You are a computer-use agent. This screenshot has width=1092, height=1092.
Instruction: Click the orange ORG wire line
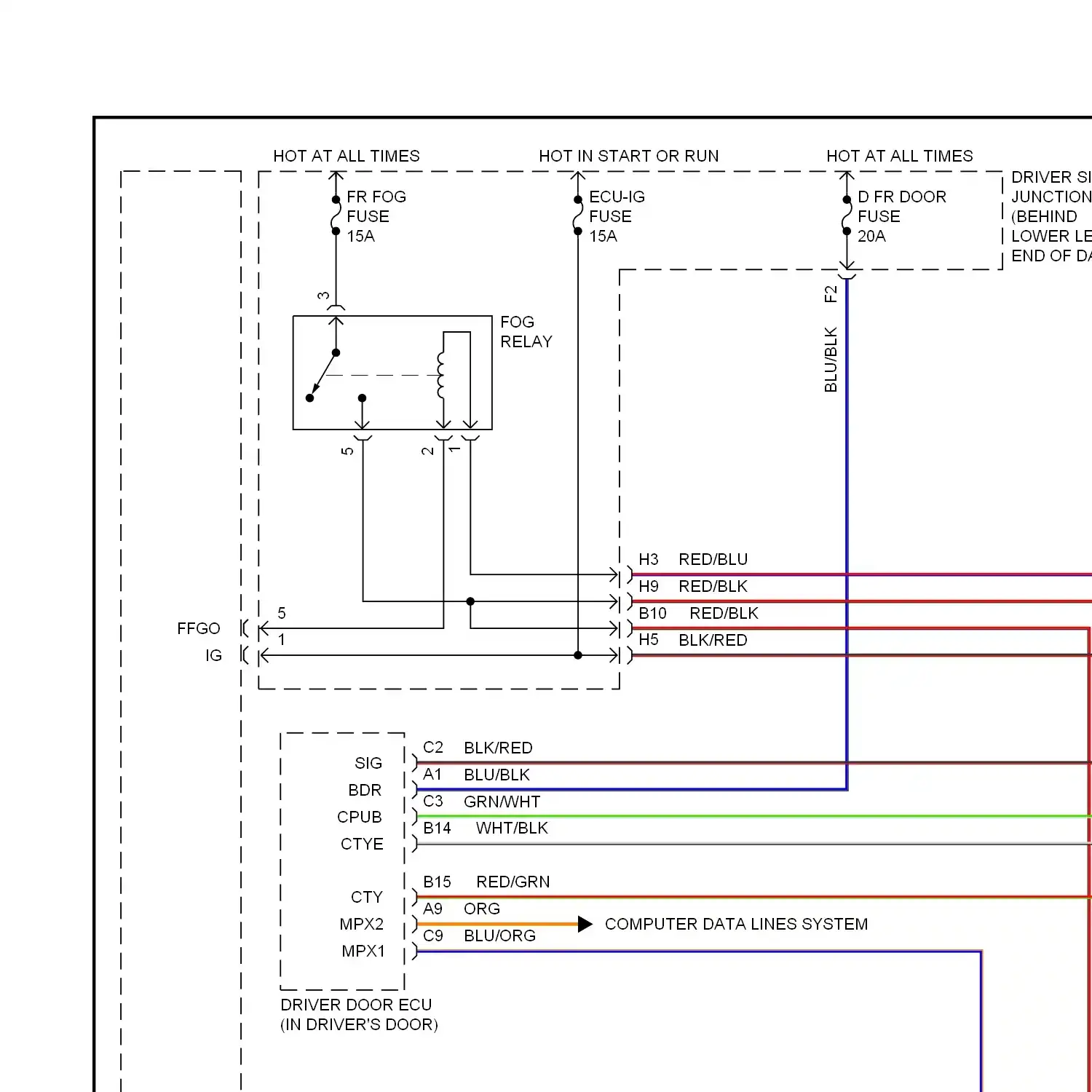tap(497, 925)
